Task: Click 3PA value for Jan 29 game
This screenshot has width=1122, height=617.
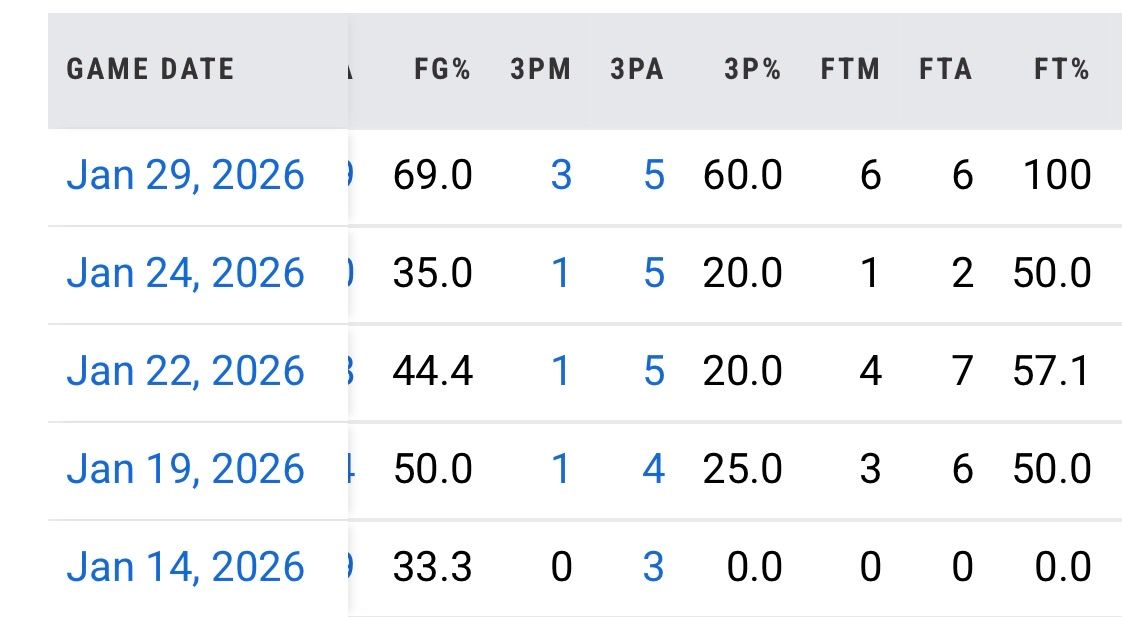Action: (x=653, y=175)
